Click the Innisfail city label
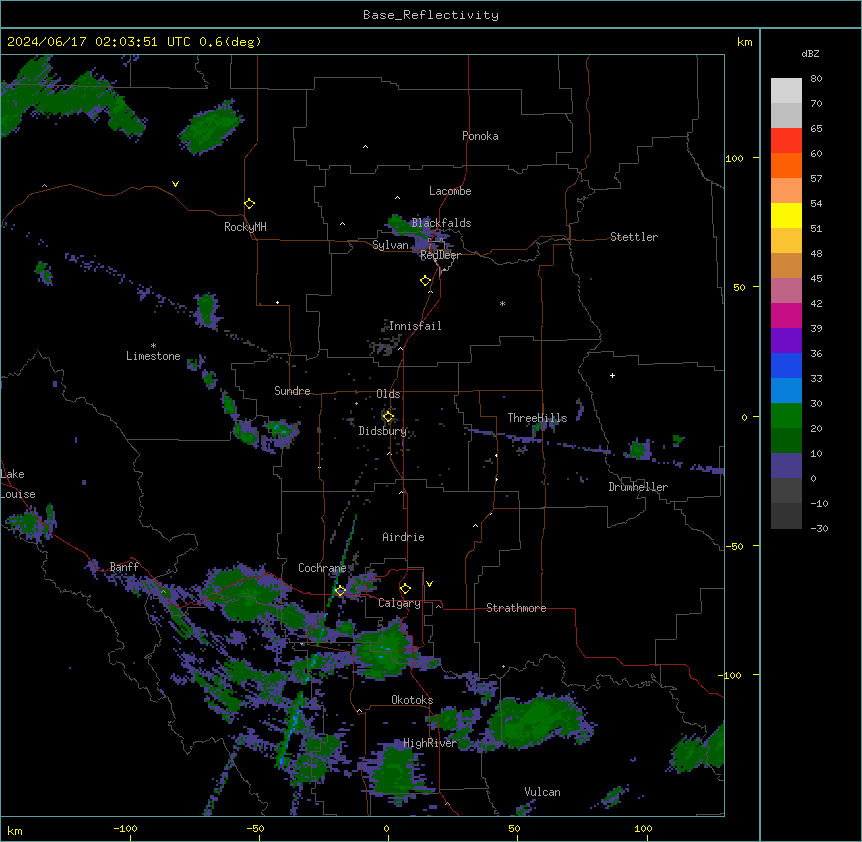Screen dimensions: 862x842 [x=415, y=326]
